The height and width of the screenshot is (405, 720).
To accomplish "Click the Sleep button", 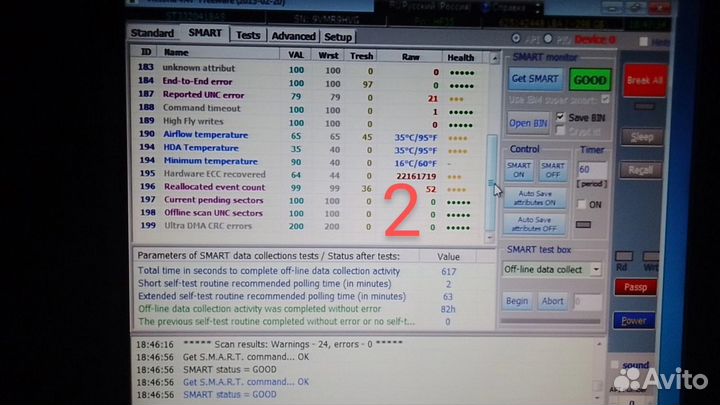I will pos(642,137).
